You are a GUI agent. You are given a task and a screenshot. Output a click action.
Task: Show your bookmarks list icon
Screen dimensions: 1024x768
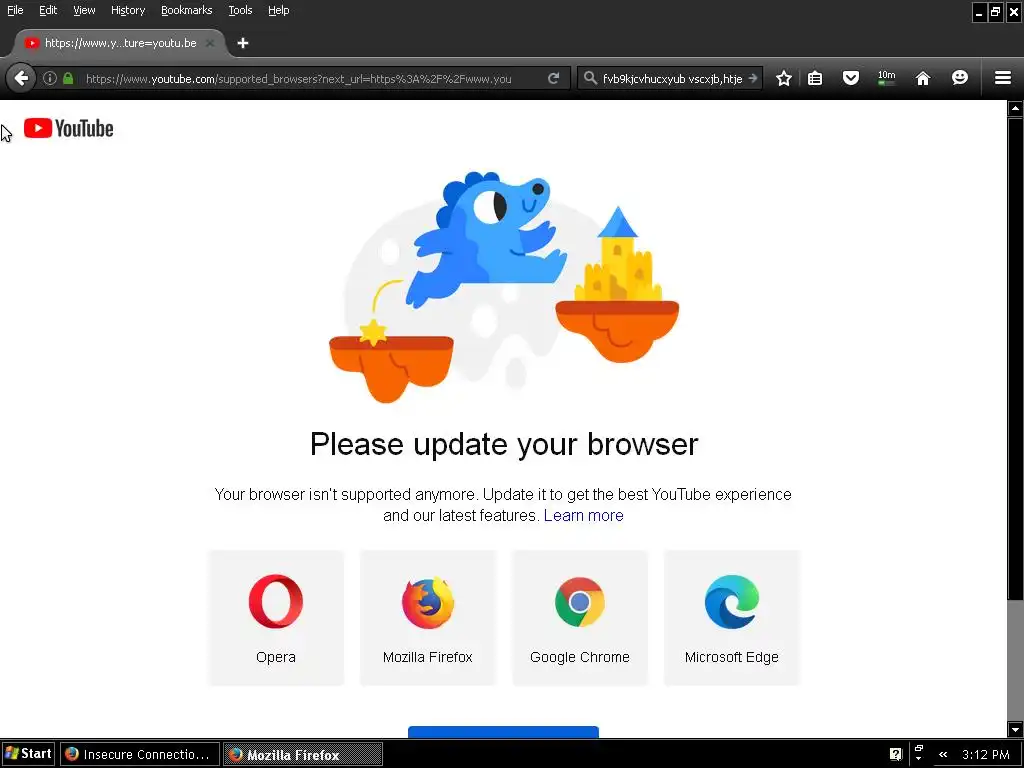pos(815,78)
